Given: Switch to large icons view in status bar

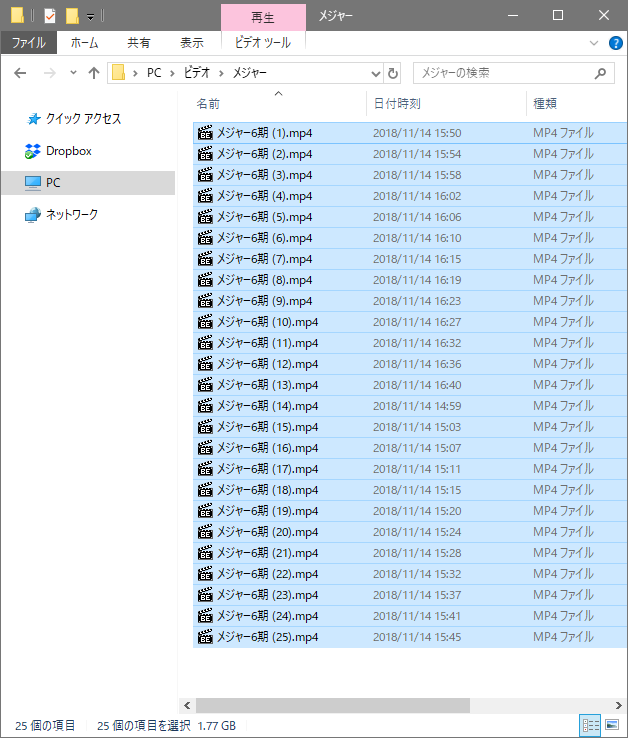Looking at the screenshot, I should point(611,725).
